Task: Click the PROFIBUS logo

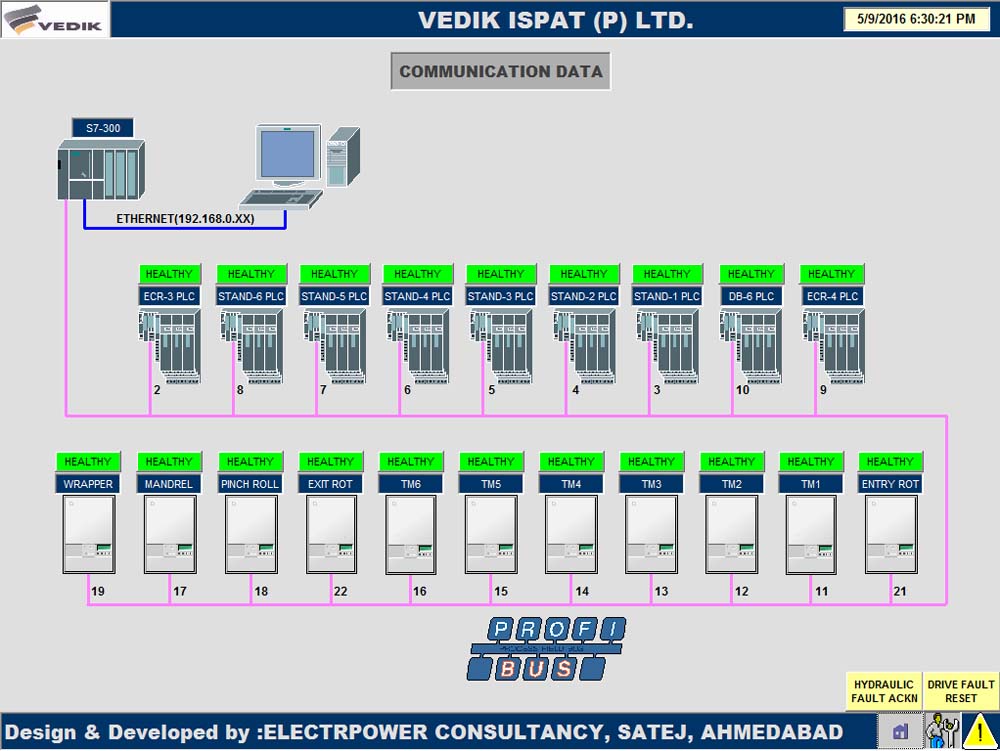Action: pos(546,649)
